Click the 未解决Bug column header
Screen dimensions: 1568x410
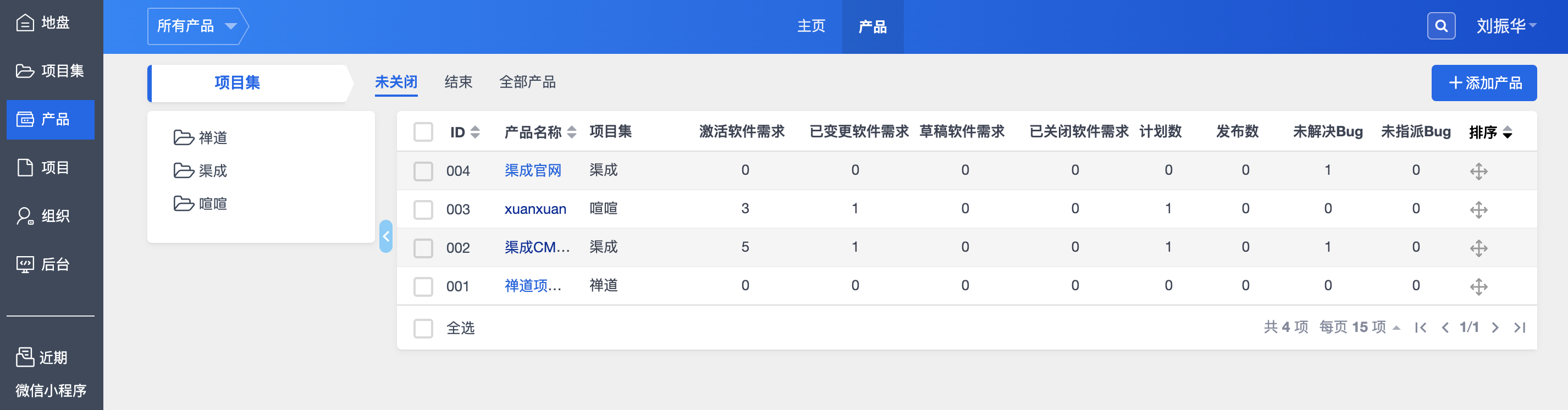click(1328, 131)
